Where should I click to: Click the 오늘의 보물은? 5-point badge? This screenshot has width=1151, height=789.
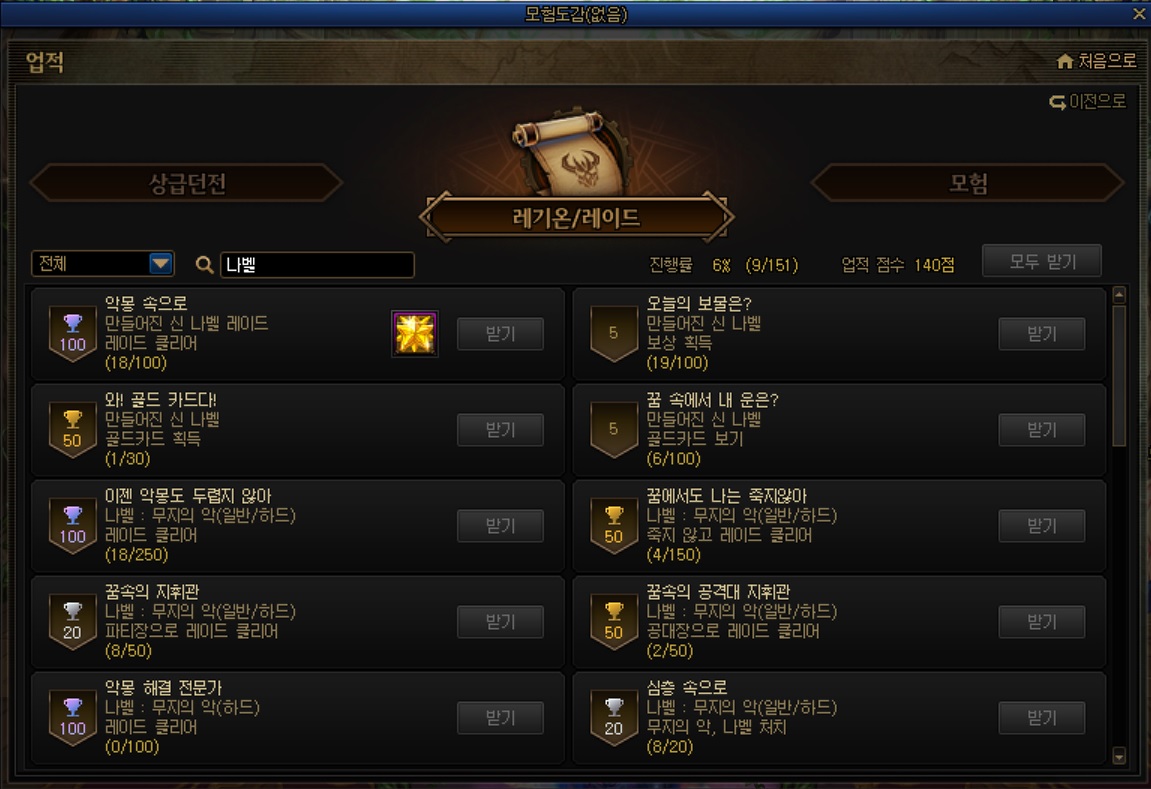tap(614, 334)
